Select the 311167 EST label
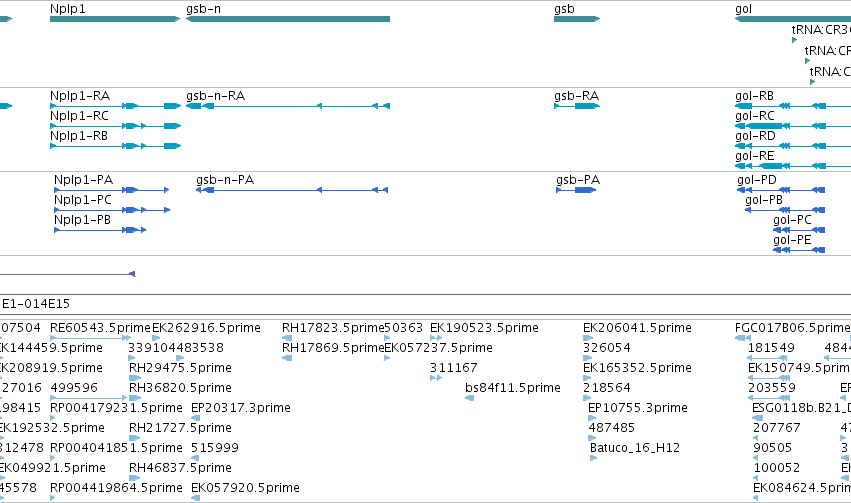 point(454,368)
